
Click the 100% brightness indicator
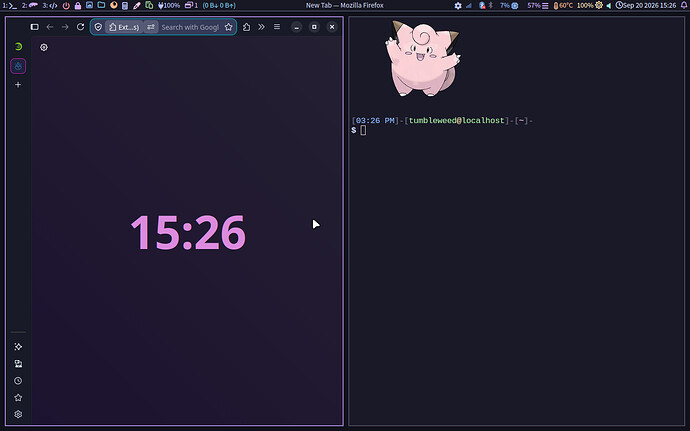590,6
